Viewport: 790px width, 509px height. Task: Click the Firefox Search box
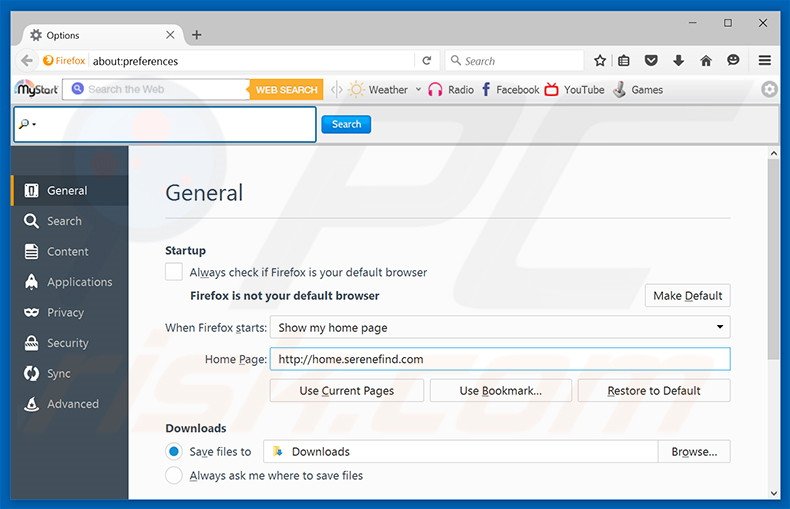[514, 61]
